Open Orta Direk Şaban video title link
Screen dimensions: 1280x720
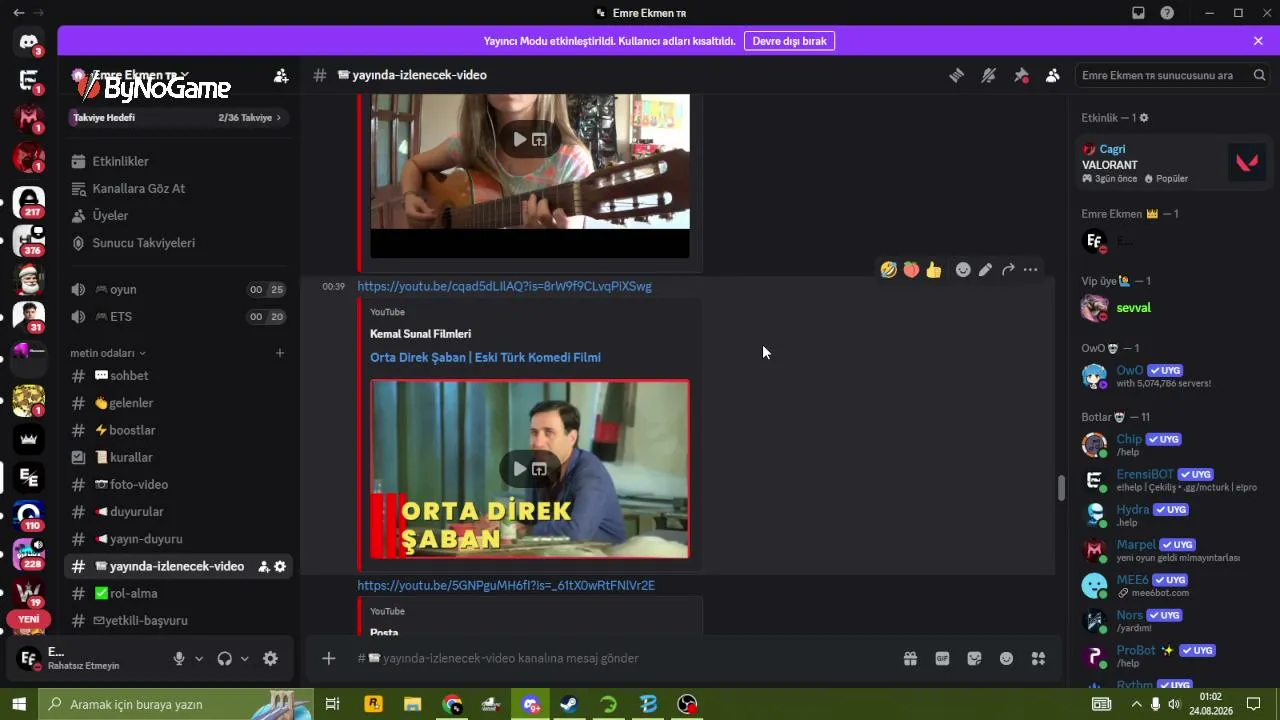[485, 357]
